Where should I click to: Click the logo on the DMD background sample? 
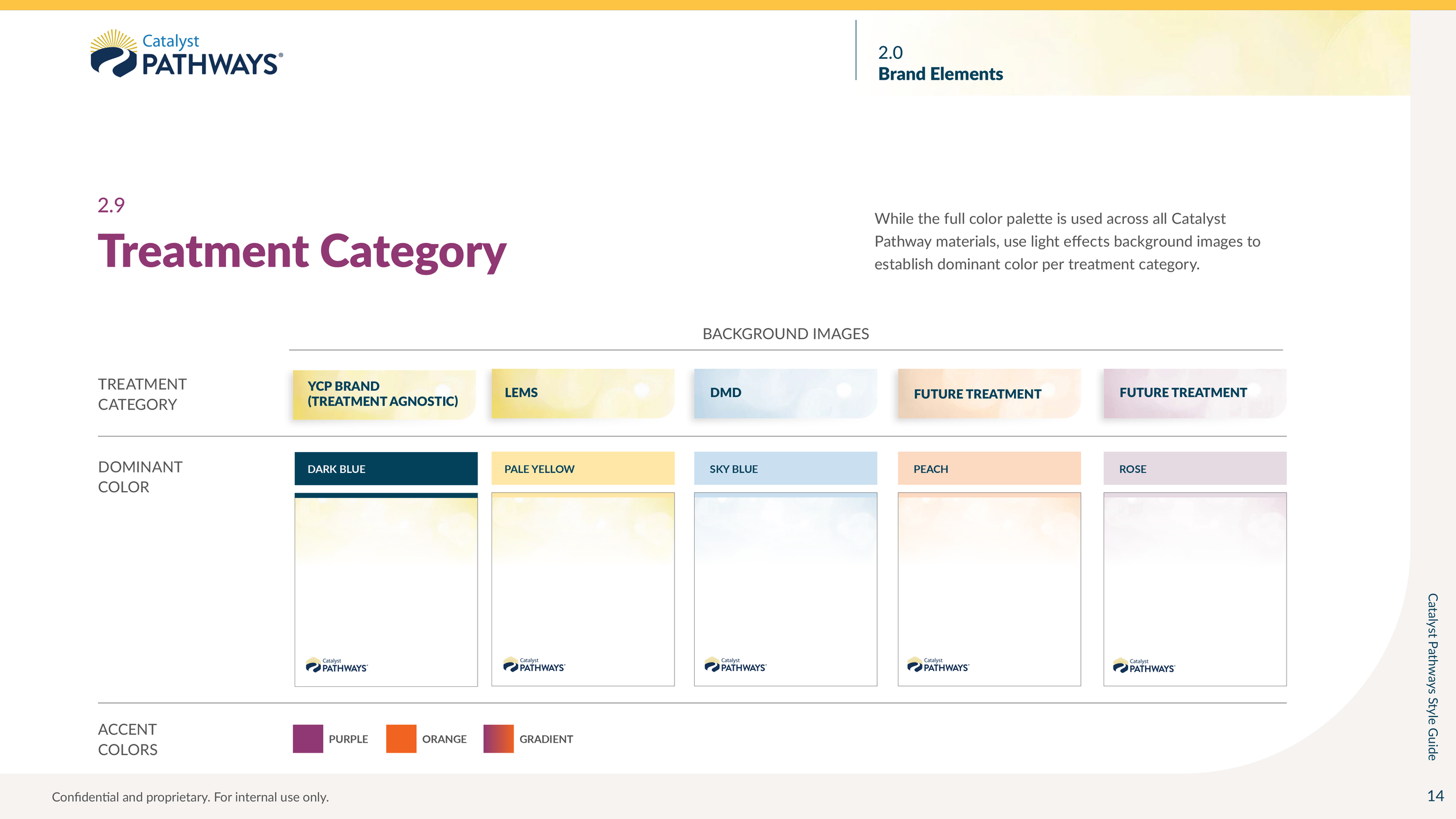point(736,664)
